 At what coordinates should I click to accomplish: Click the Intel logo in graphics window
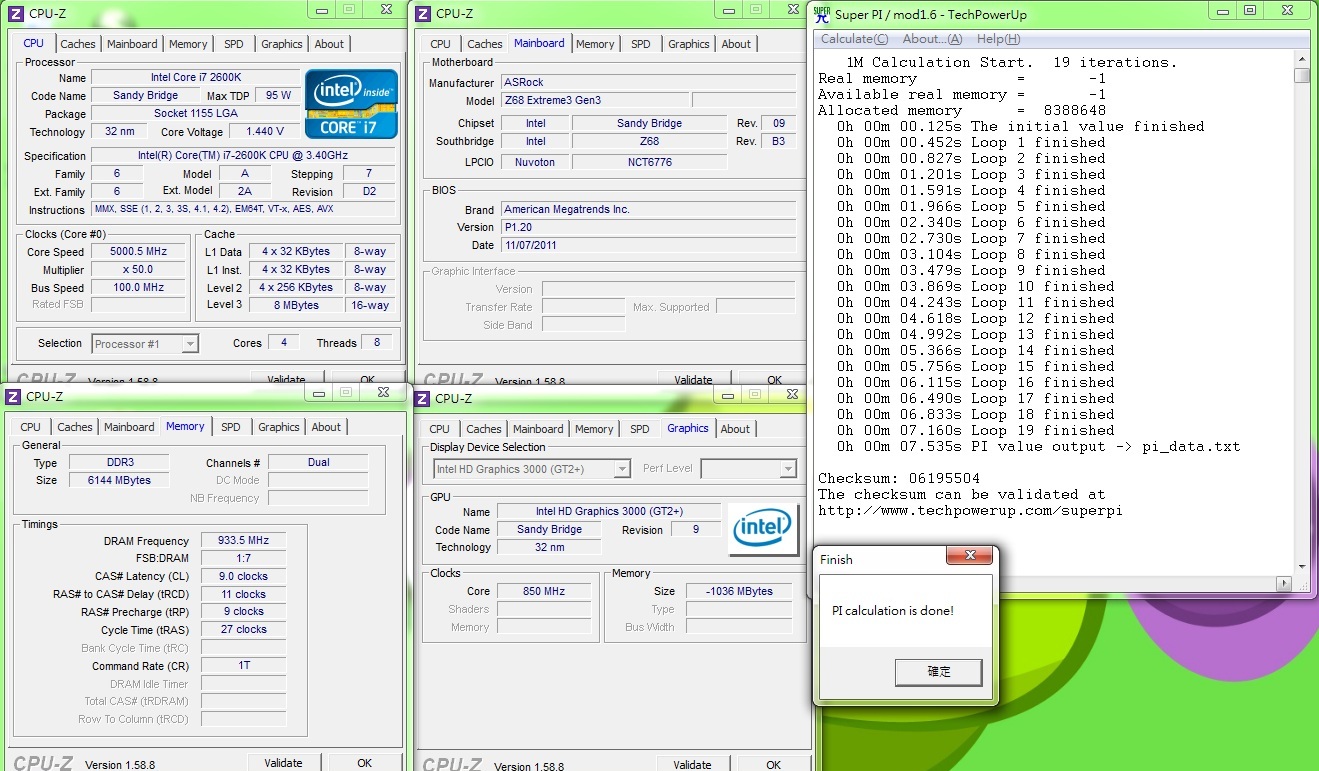click(764, 530)
